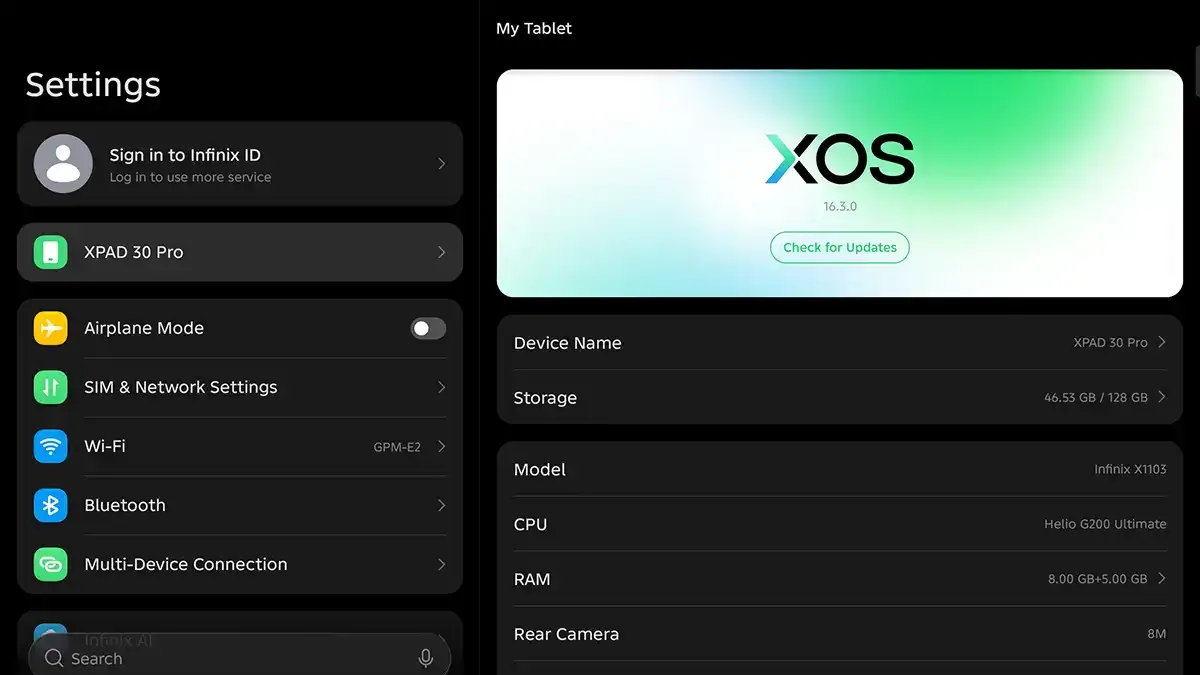Image resolution: width=1200 pixels, height=675 pixels.
Task: Click the Infinix X1103 model value
Action: [x=1130, y=469]
